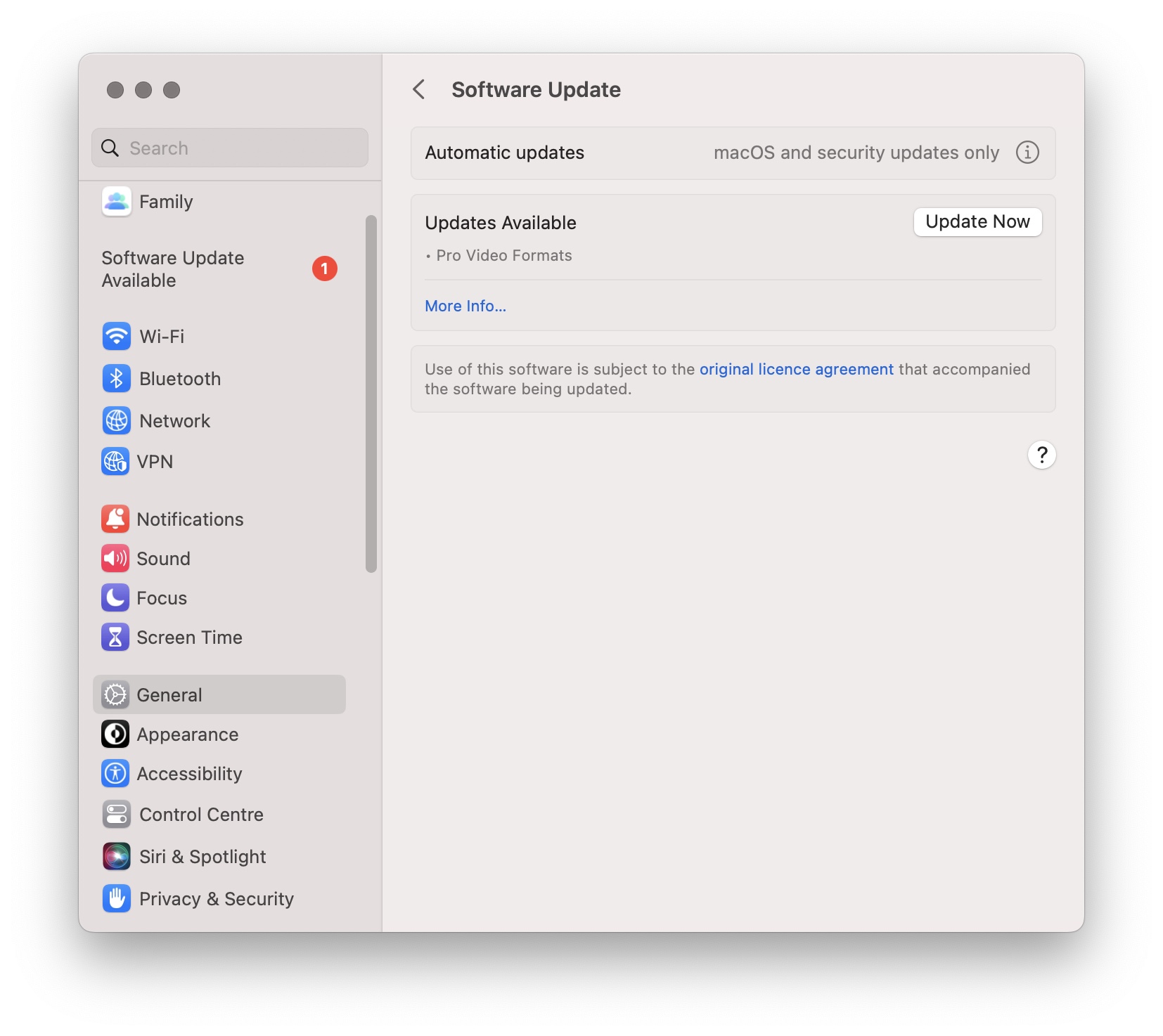Open Automatic updates info settings
Screen dimensions: 1163x1036
(x=1027, y=153)
